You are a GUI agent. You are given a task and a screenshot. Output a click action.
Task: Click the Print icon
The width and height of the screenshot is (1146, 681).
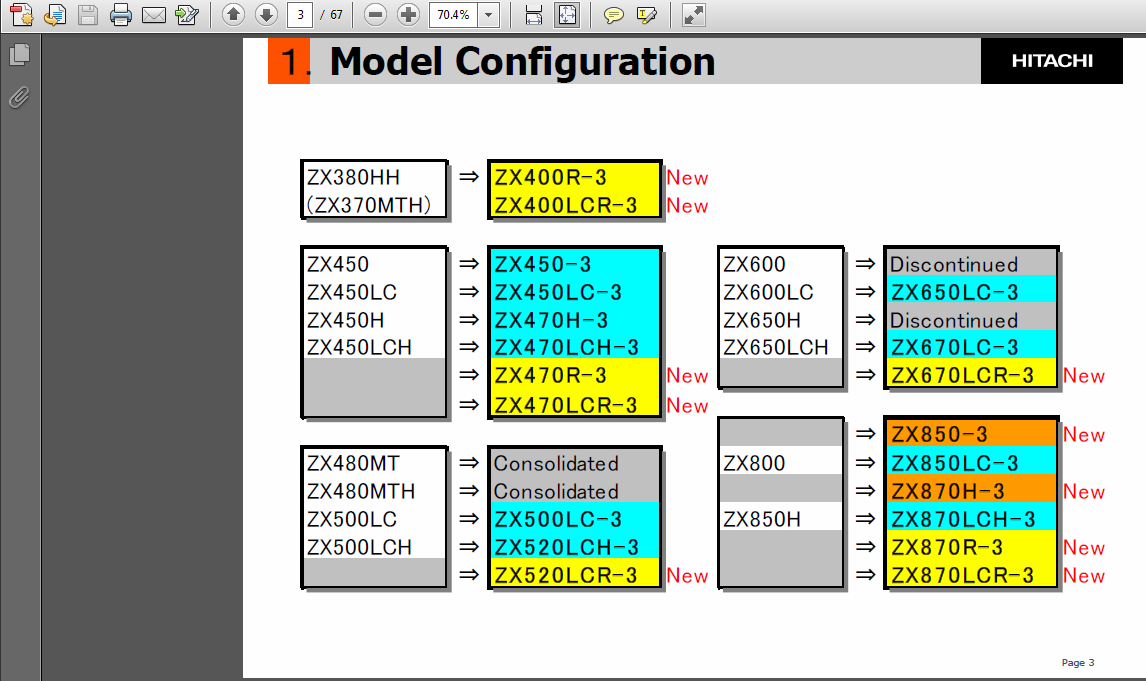click(121, 15)
